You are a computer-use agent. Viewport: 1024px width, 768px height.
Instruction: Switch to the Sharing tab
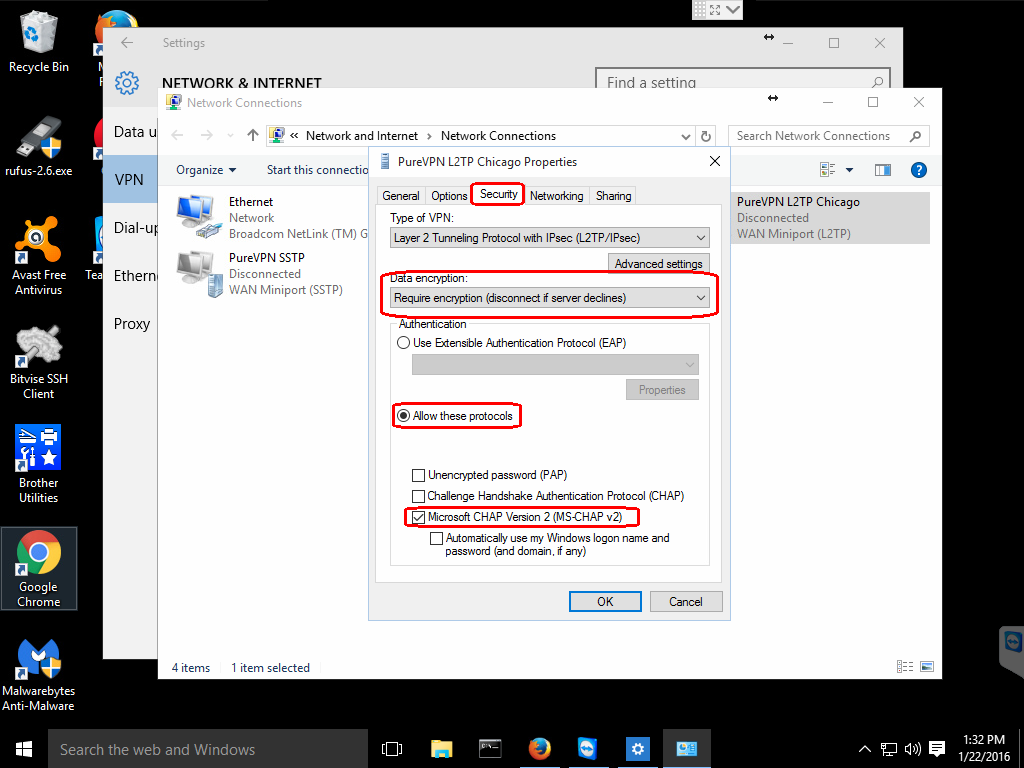point(613,196)
